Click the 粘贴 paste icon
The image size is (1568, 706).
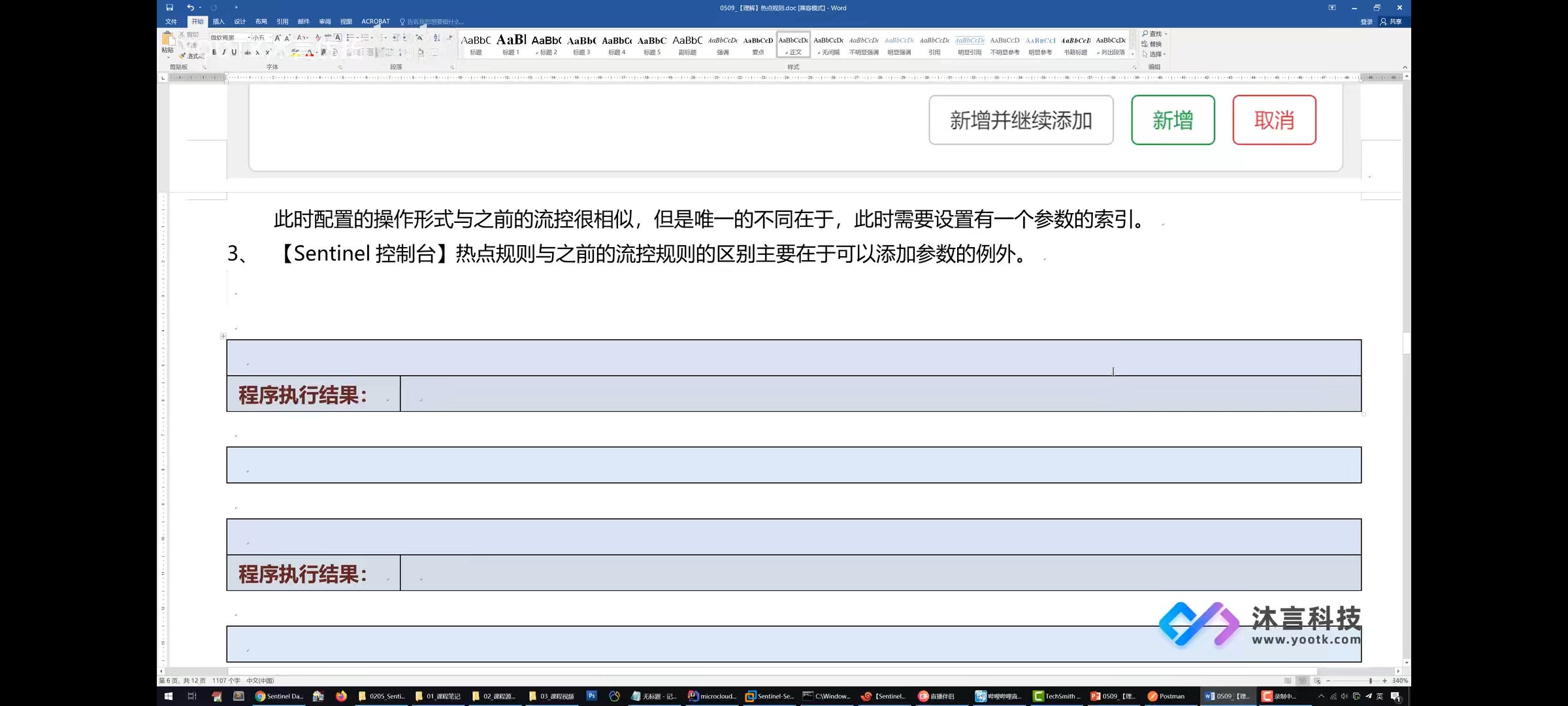click(x=168, y=39)
